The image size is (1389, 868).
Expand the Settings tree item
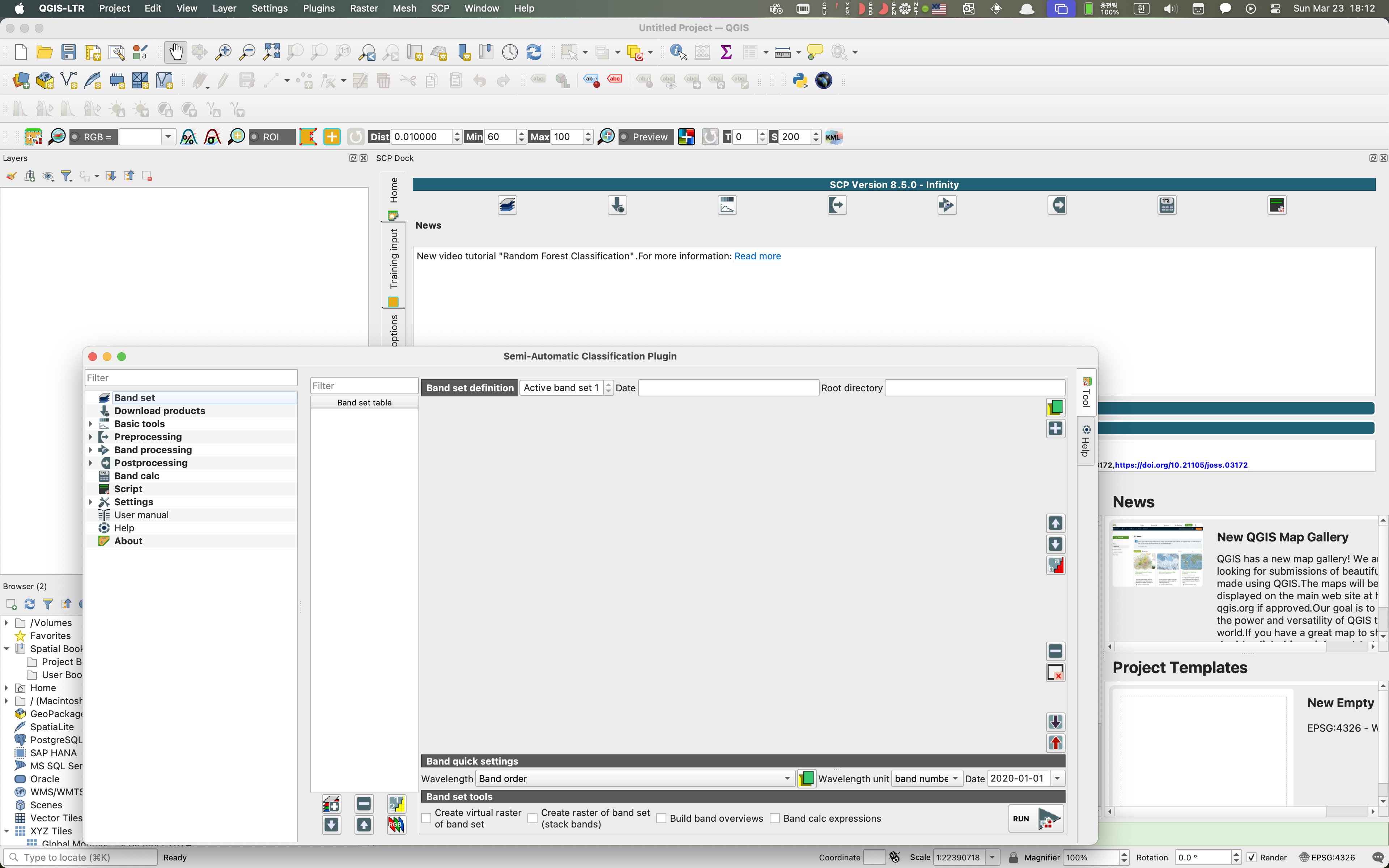coord(91,502)
